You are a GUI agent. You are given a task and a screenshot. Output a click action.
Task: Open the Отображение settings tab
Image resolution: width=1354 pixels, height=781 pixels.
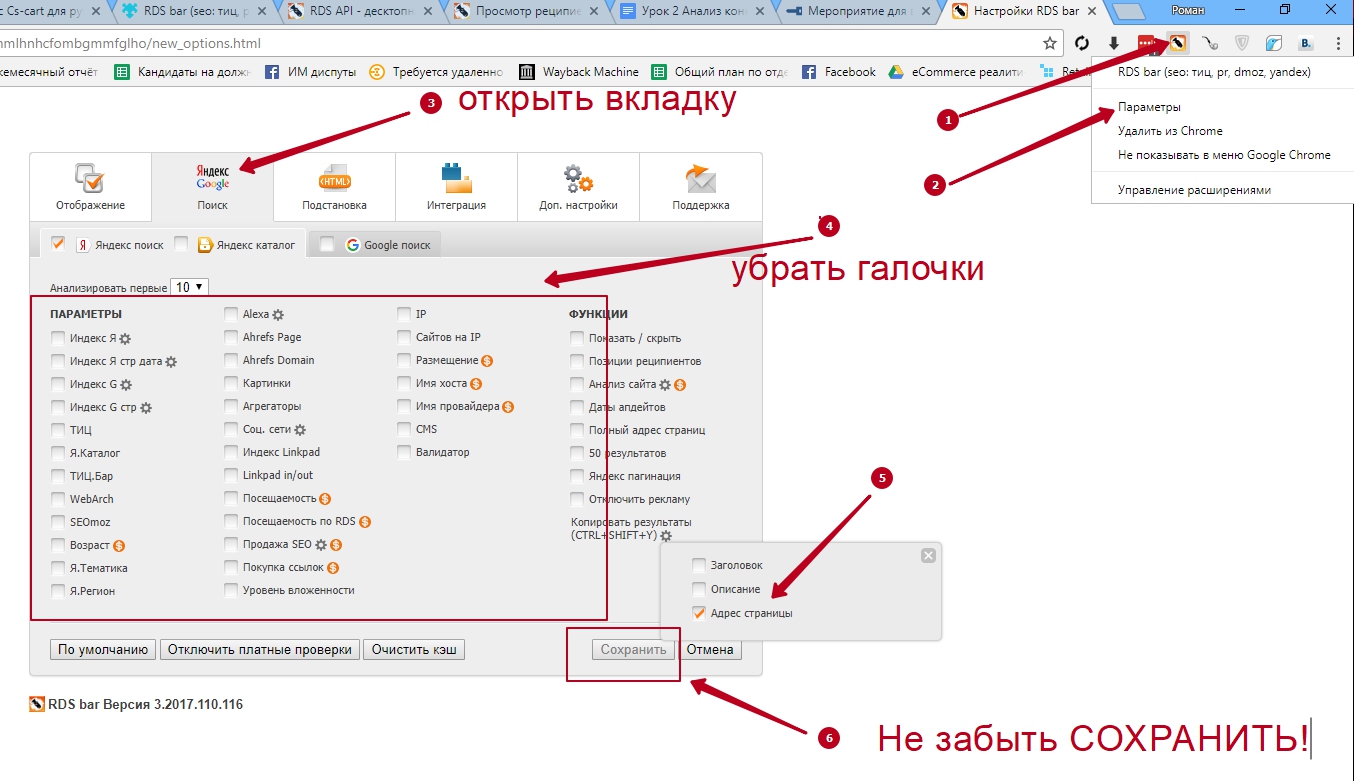coord(90,187)
